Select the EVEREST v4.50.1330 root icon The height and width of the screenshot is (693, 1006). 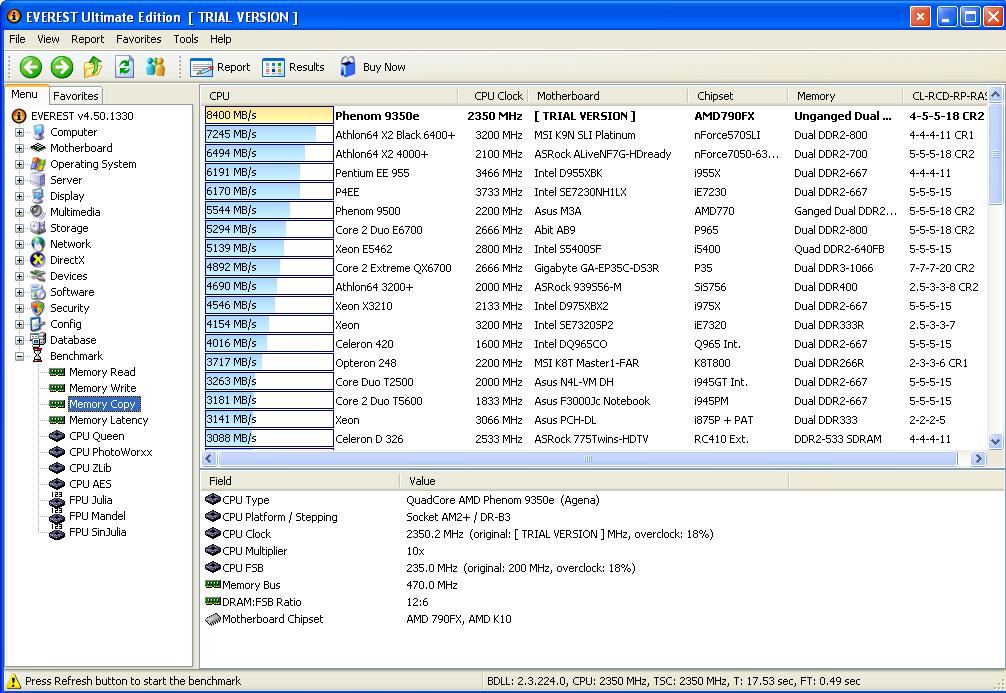click(19, 116)
